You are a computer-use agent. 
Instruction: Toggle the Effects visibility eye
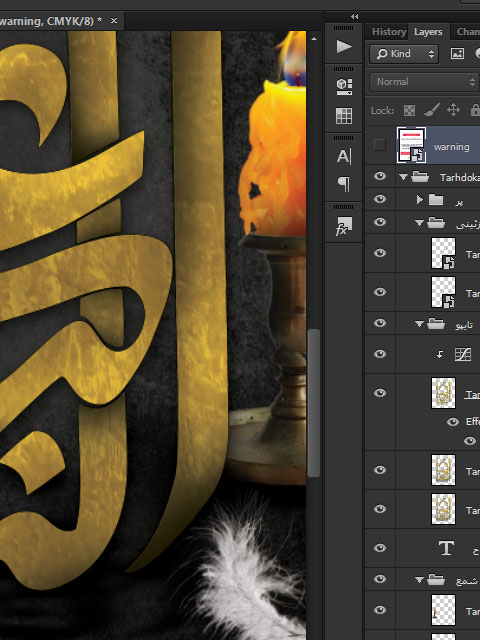coord(453,422)
